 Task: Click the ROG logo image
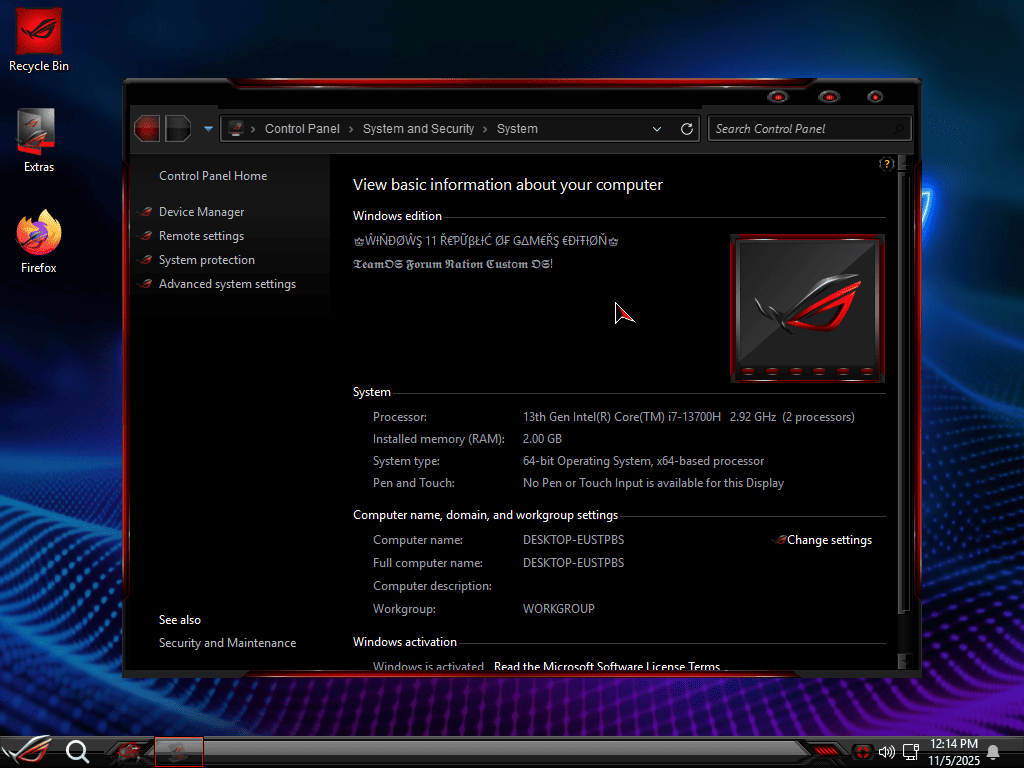807,308
